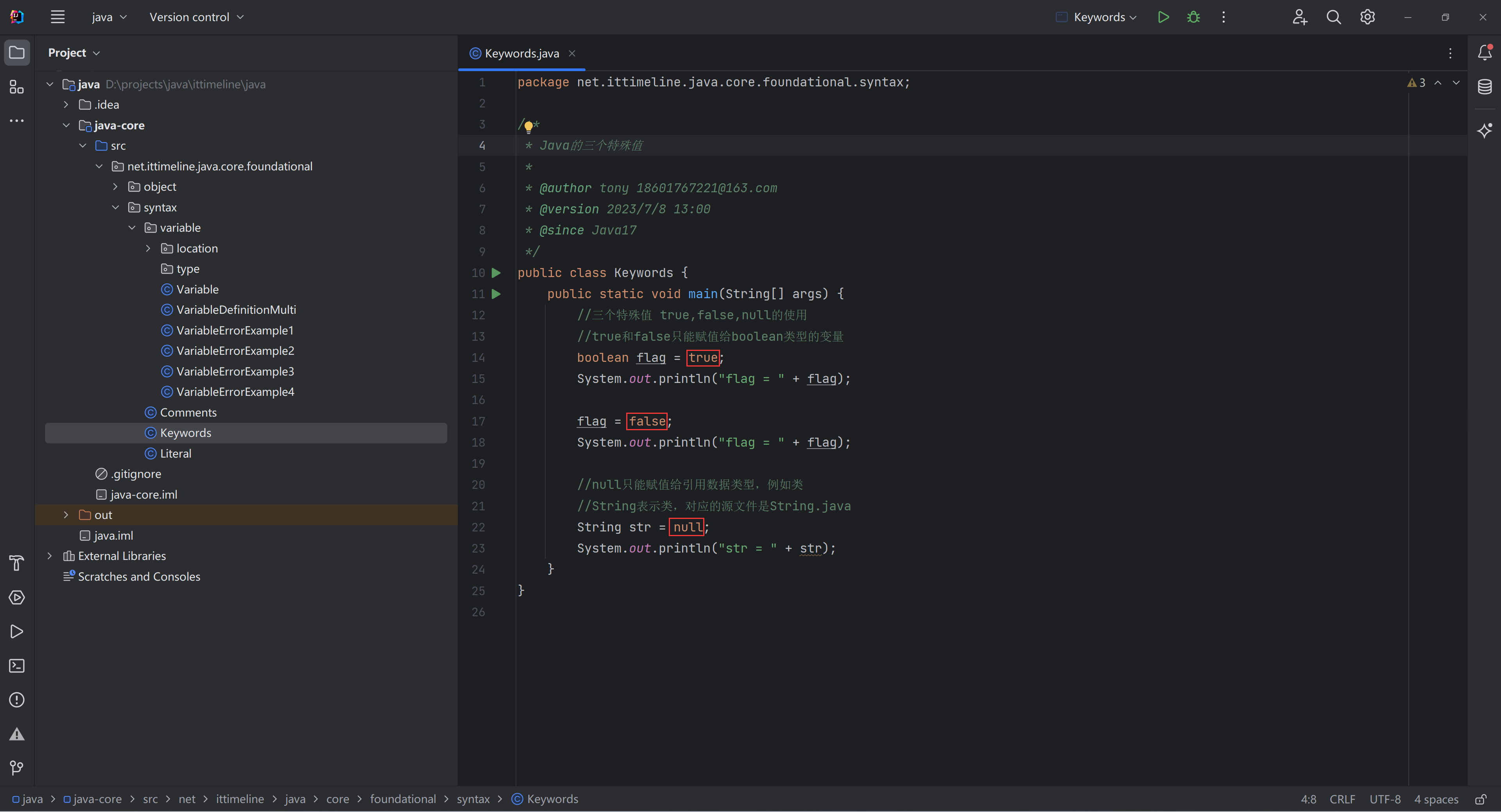
Task: Click foundational breadcrumb in navigation bar
Action: click(403, 799)
